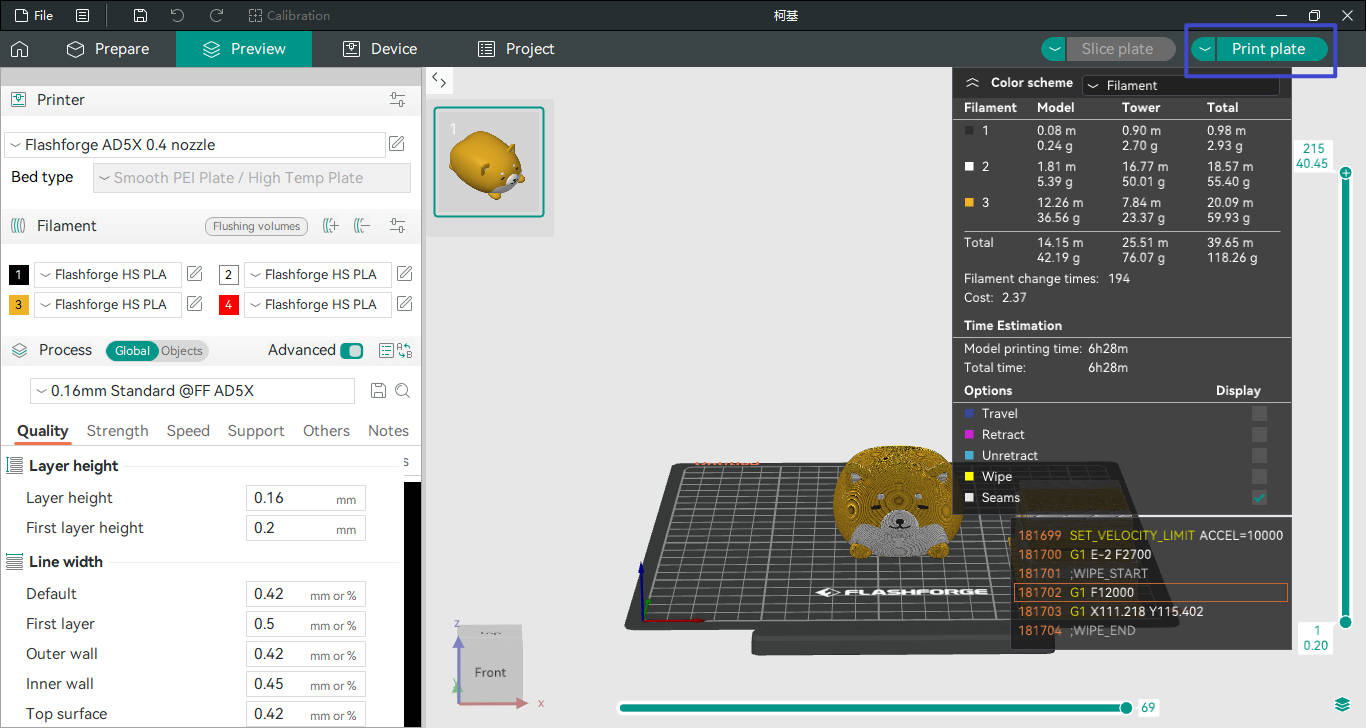The width and height of the screenshot is (1366, 728).
Task: Open the Bed type dropdown
Action: click(x=252, y=178)
